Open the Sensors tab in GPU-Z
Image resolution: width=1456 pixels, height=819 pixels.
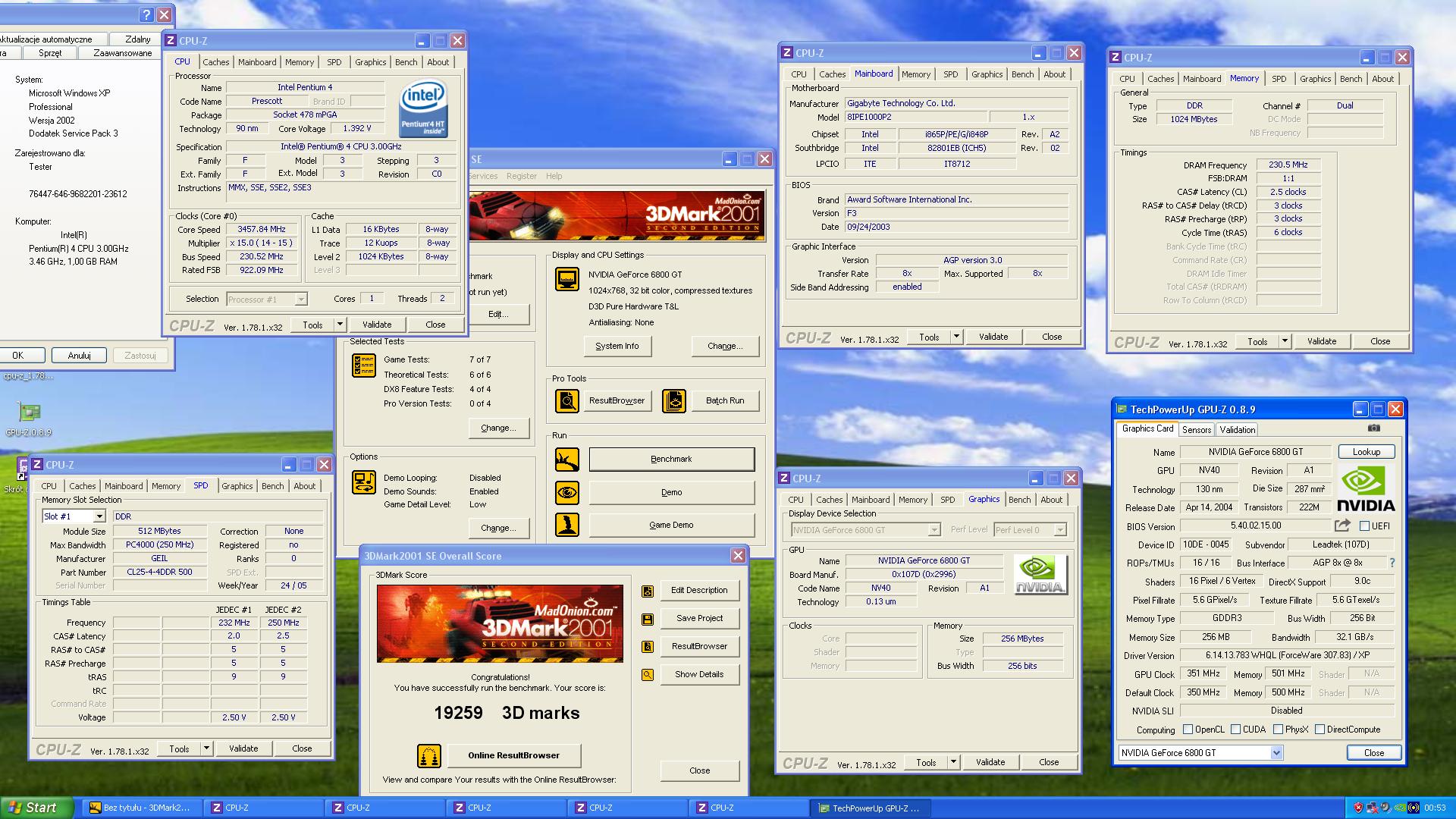point(1197,430)
